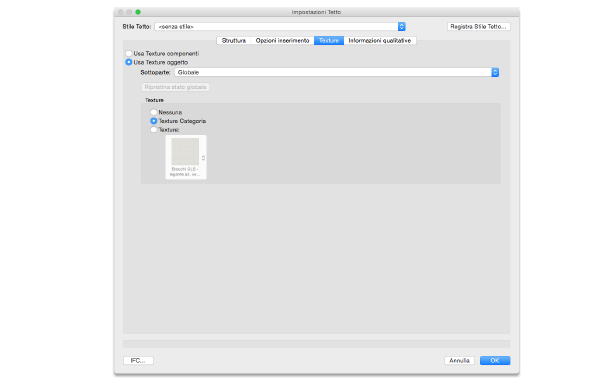Select 'Usa Texture oggetto' radio button
The image size is (598, 384).
(x=129, y=62)
